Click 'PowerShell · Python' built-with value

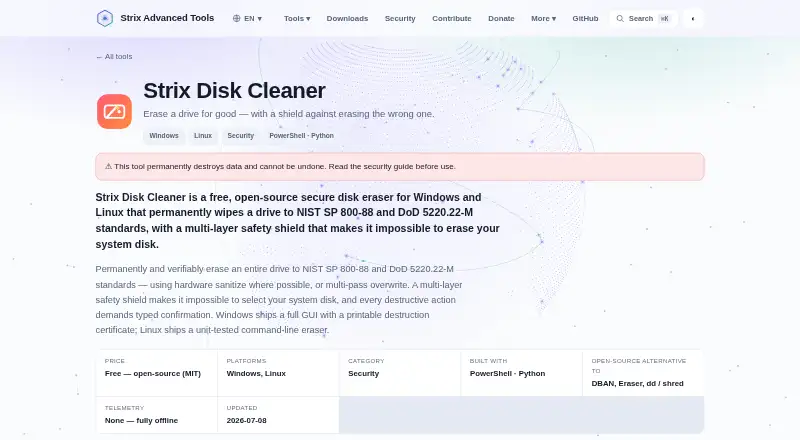(507, 374)
